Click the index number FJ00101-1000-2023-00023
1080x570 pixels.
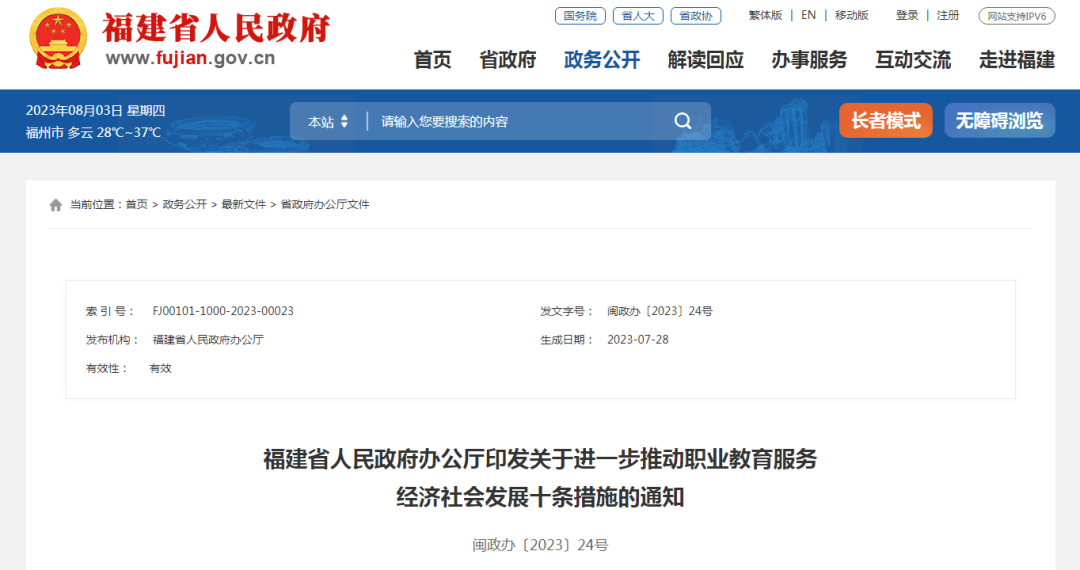click(223, 311)
